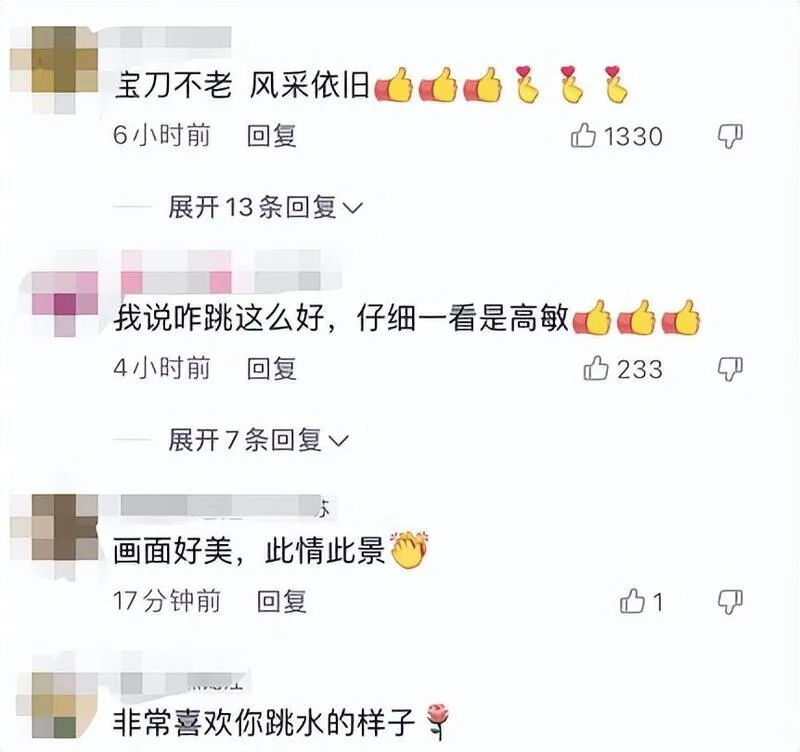This screenshot has width=800, height=752.
Task: Reply to the comment from 6小时前
Action: tap(271, 136)
